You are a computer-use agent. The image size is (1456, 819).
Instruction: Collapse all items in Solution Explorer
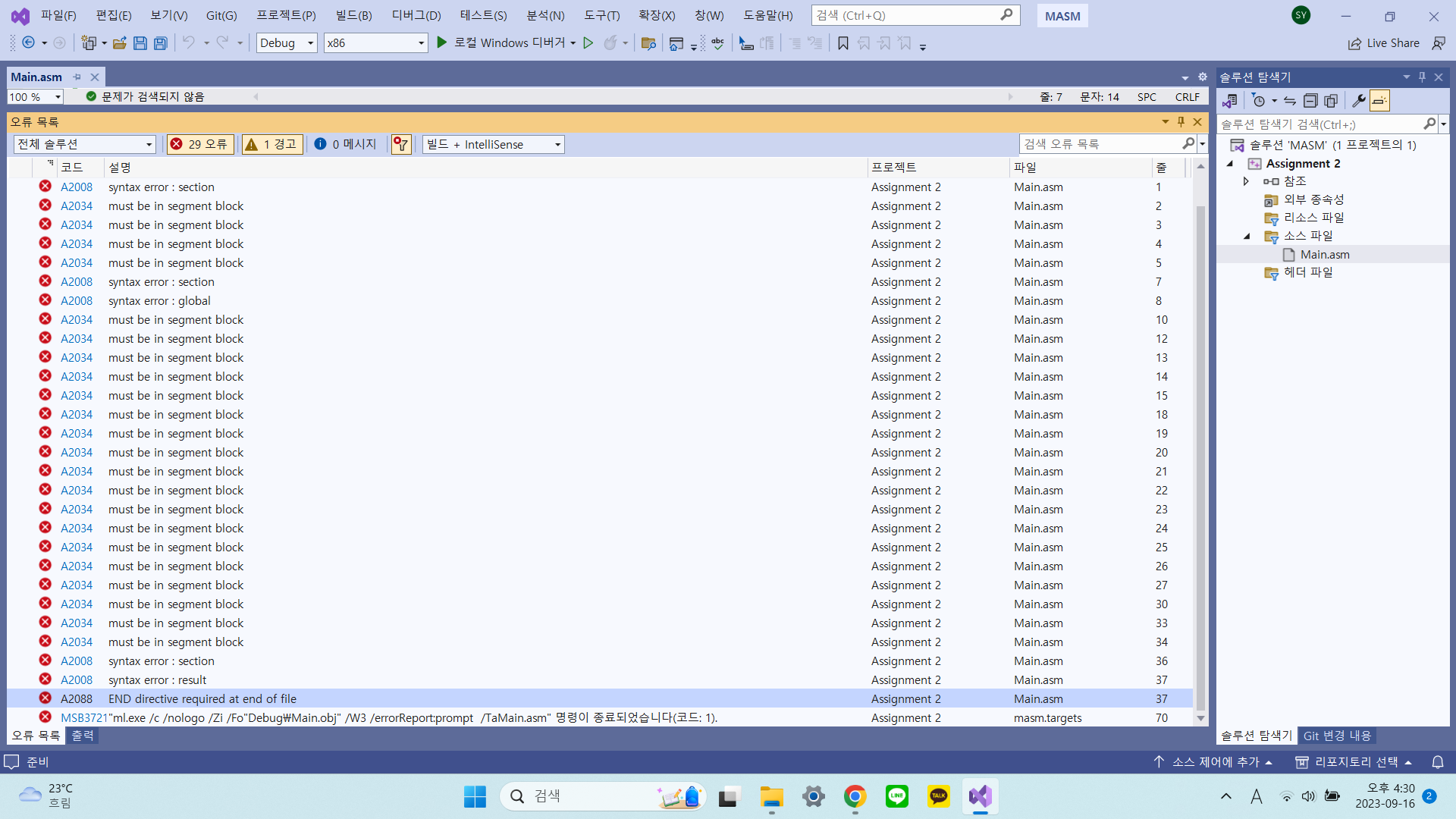(1310, 100)
